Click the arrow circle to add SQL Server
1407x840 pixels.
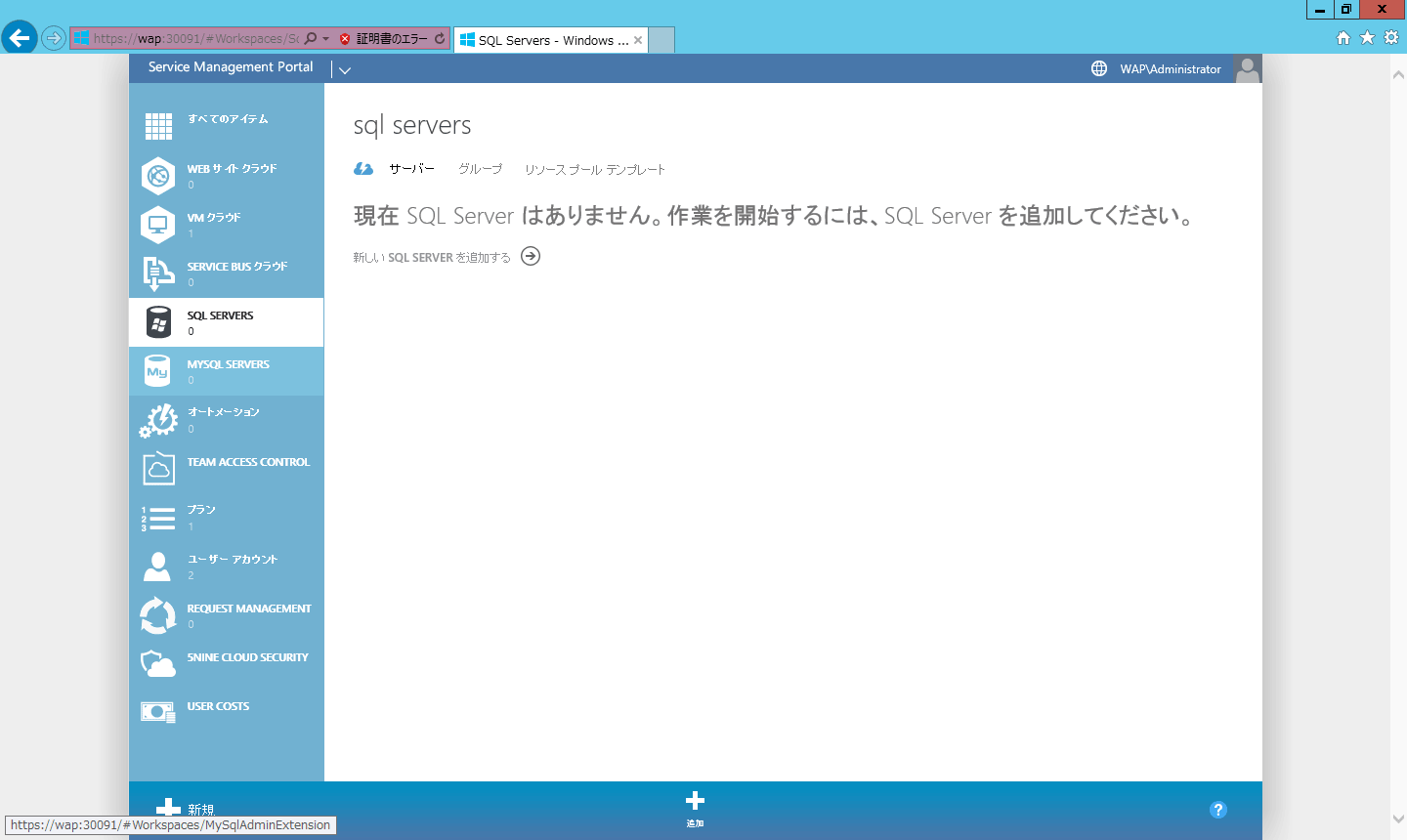coord(531,256)
